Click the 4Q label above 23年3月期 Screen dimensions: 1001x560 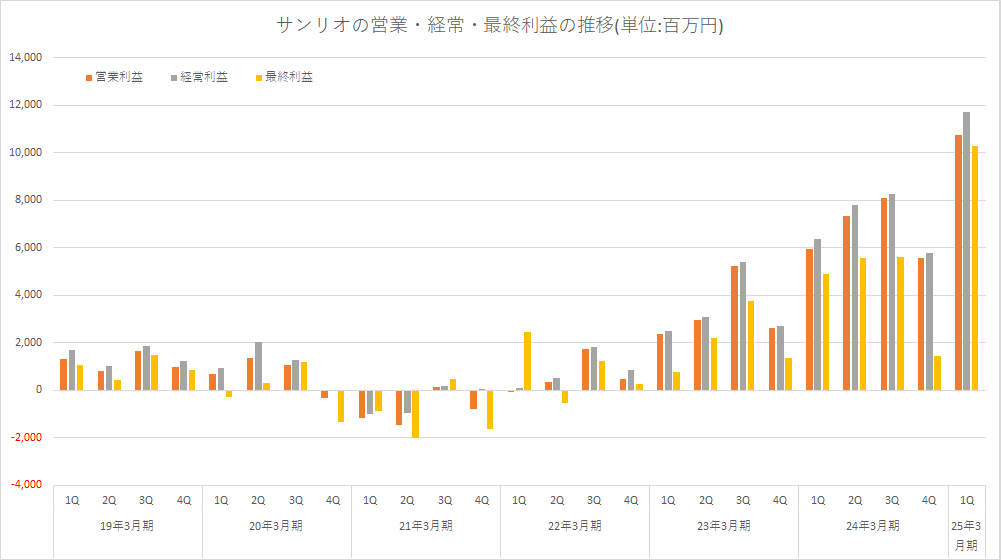(x=780, y=501)
